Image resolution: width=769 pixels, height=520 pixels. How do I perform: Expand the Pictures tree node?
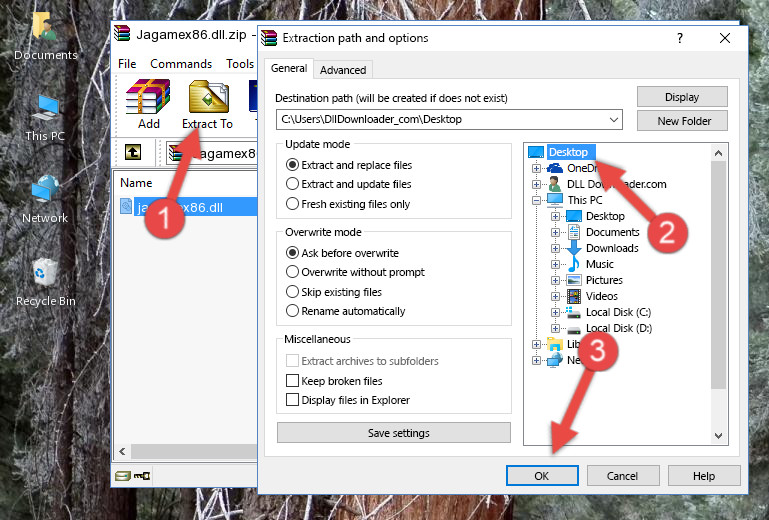point(555,281)
